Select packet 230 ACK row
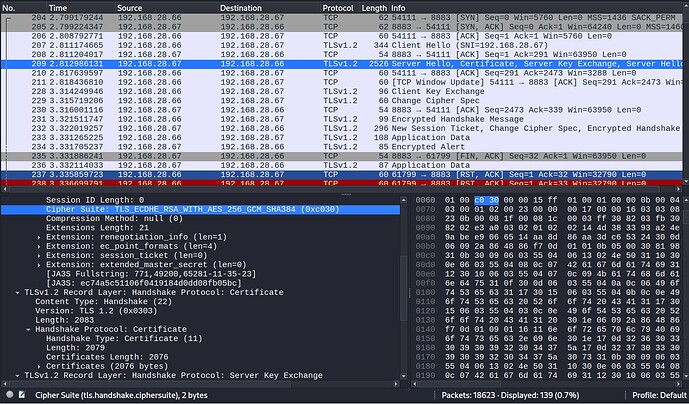The height and width of the screenshot is (404, 689). [x=342, y=110]
